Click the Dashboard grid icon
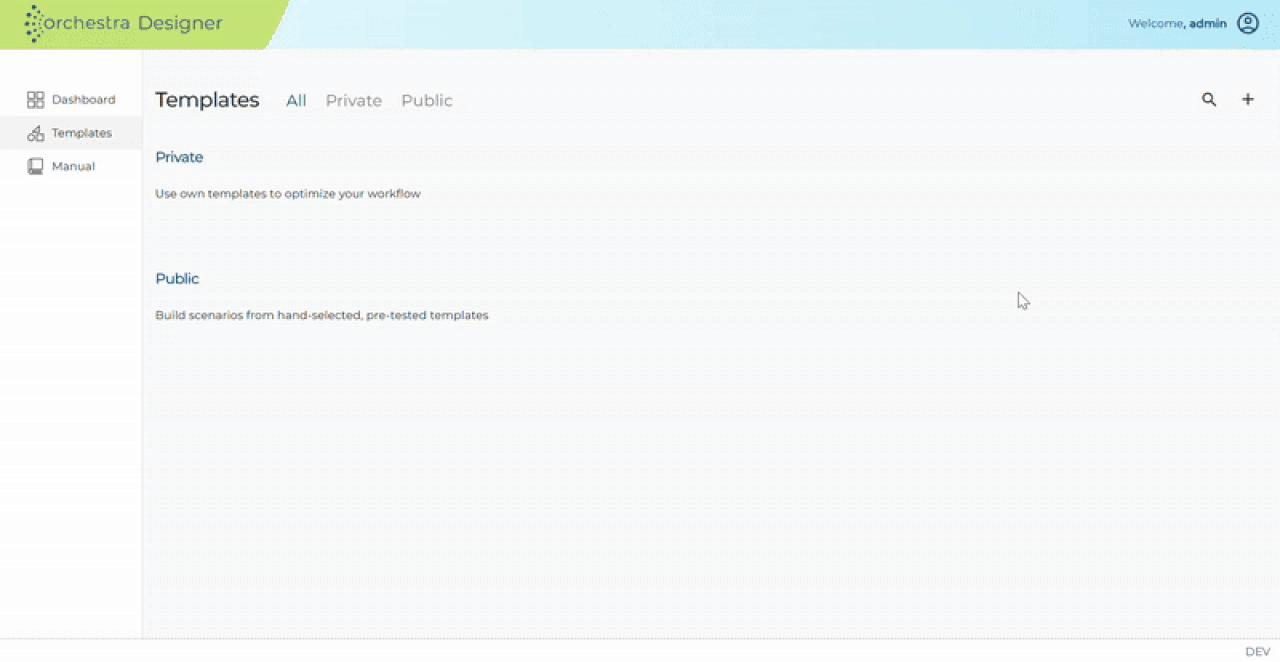The image size is (1280, 662). pos(36,100)
